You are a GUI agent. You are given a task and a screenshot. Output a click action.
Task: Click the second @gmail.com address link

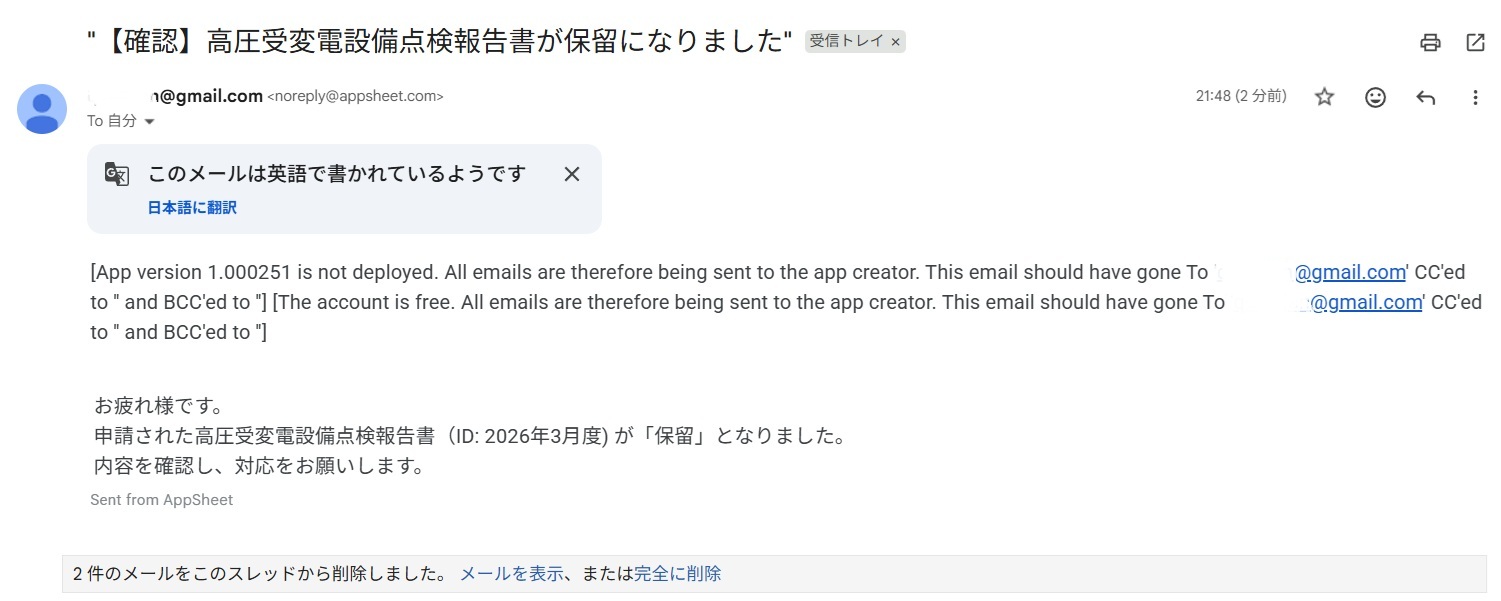point(1366,303)
